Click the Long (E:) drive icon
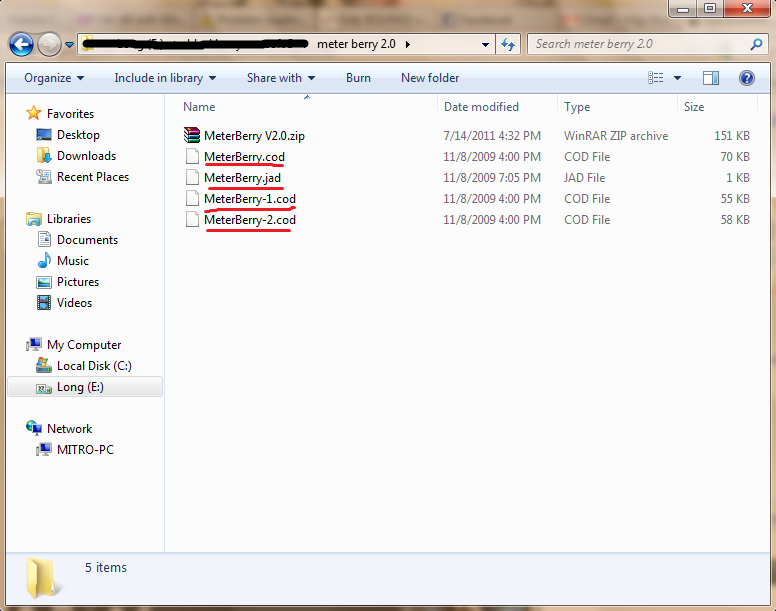Image resolution: width=776 pixels, height=611 pixels. click(44, 388)
